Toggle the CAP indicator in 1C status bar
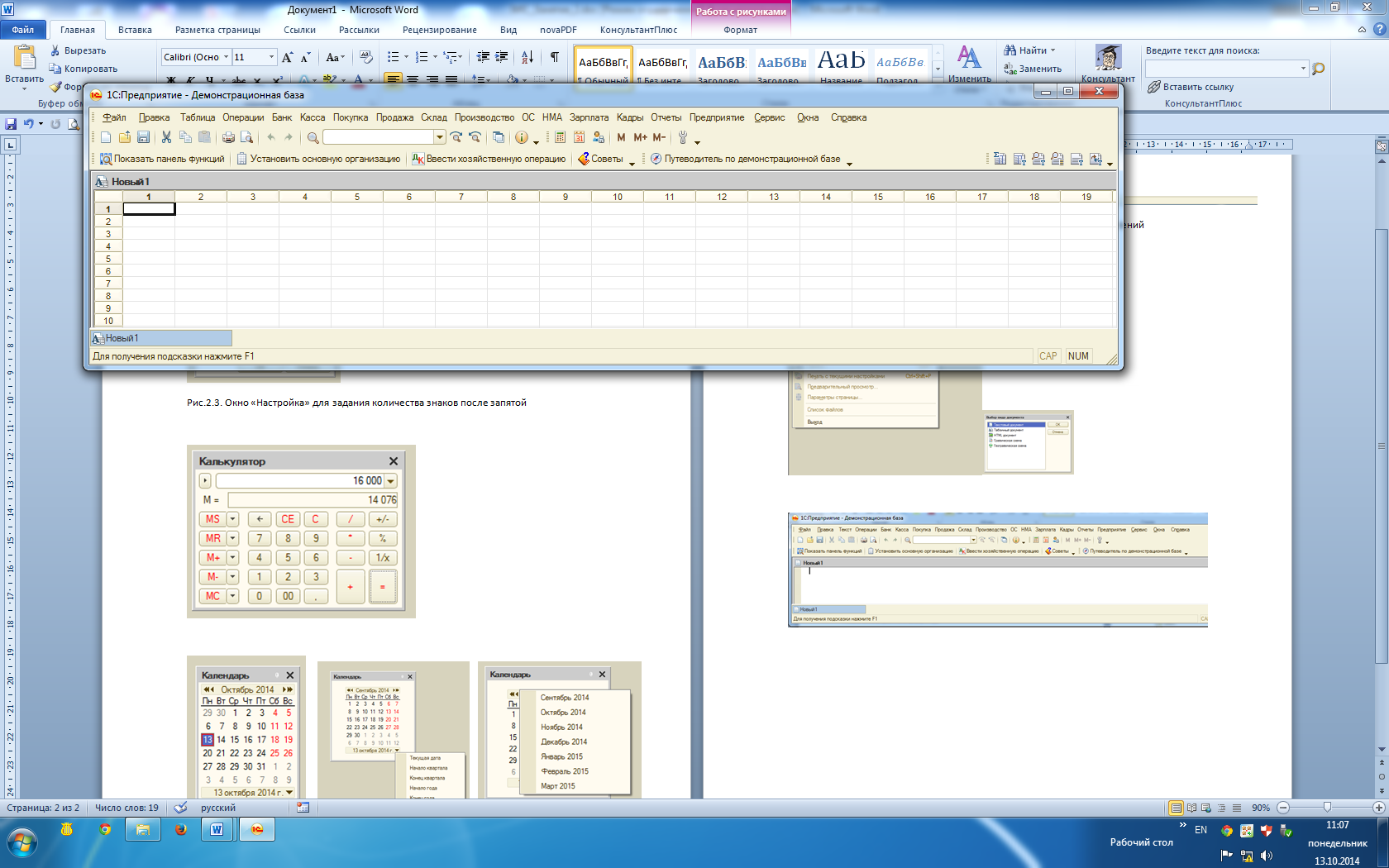 coord(1048,356)
